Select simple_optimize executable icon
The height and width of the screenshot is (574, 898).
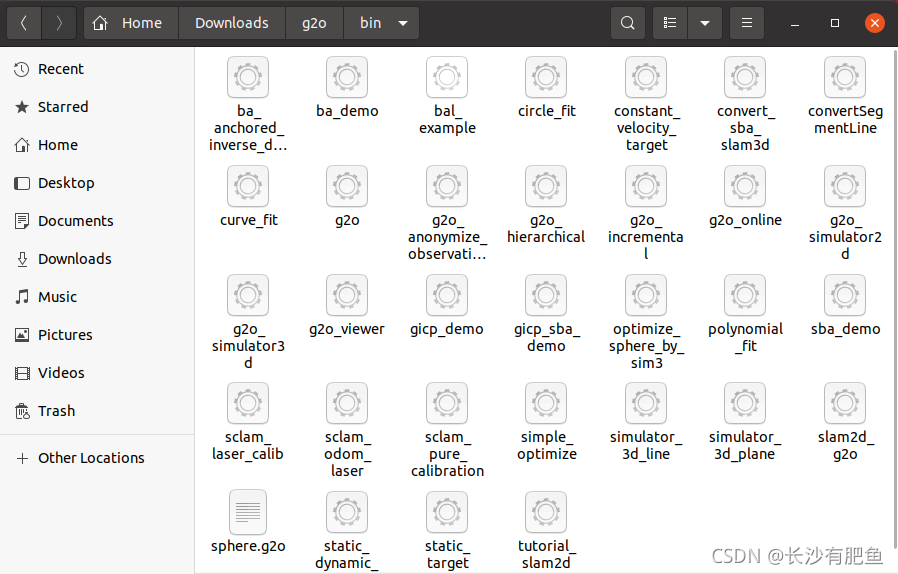coord(546,403)
